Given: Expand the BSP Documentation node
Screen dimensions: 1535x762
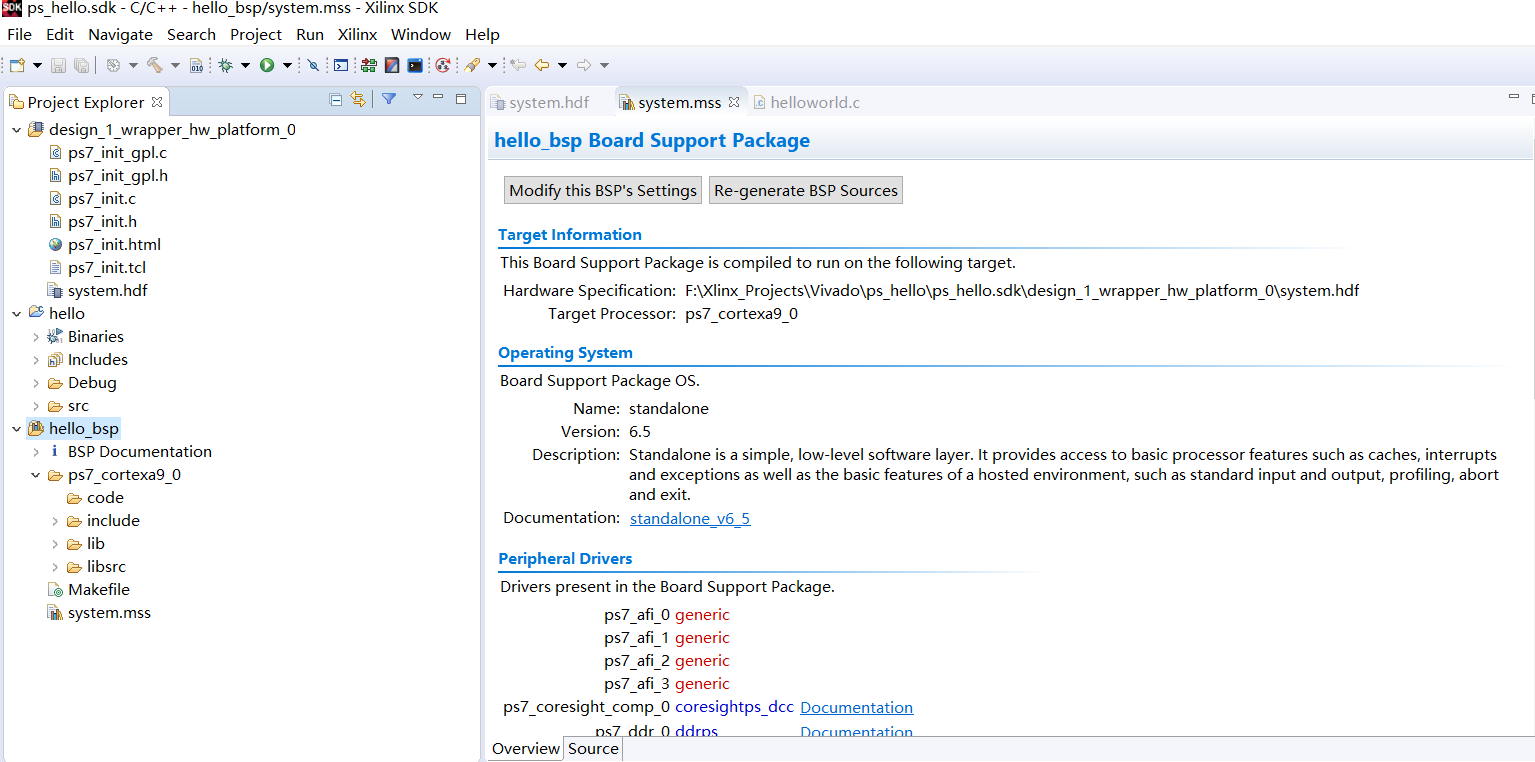Looking at the screenshot, I should [x=36, y=452].
